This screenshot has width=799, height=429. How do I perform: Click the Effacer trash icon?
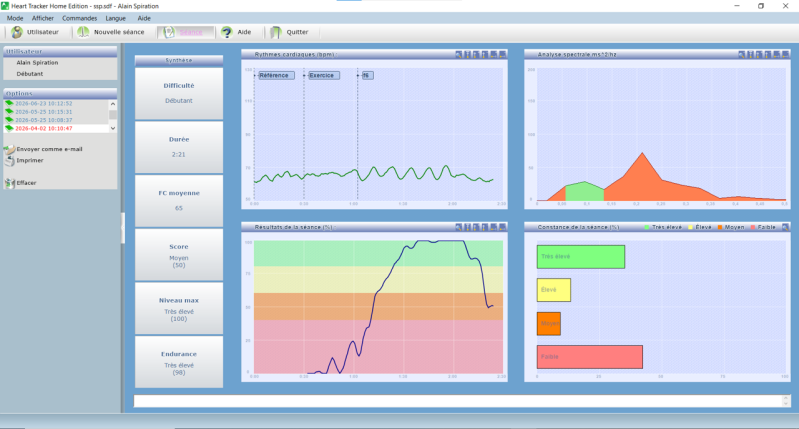coord(10,182)
